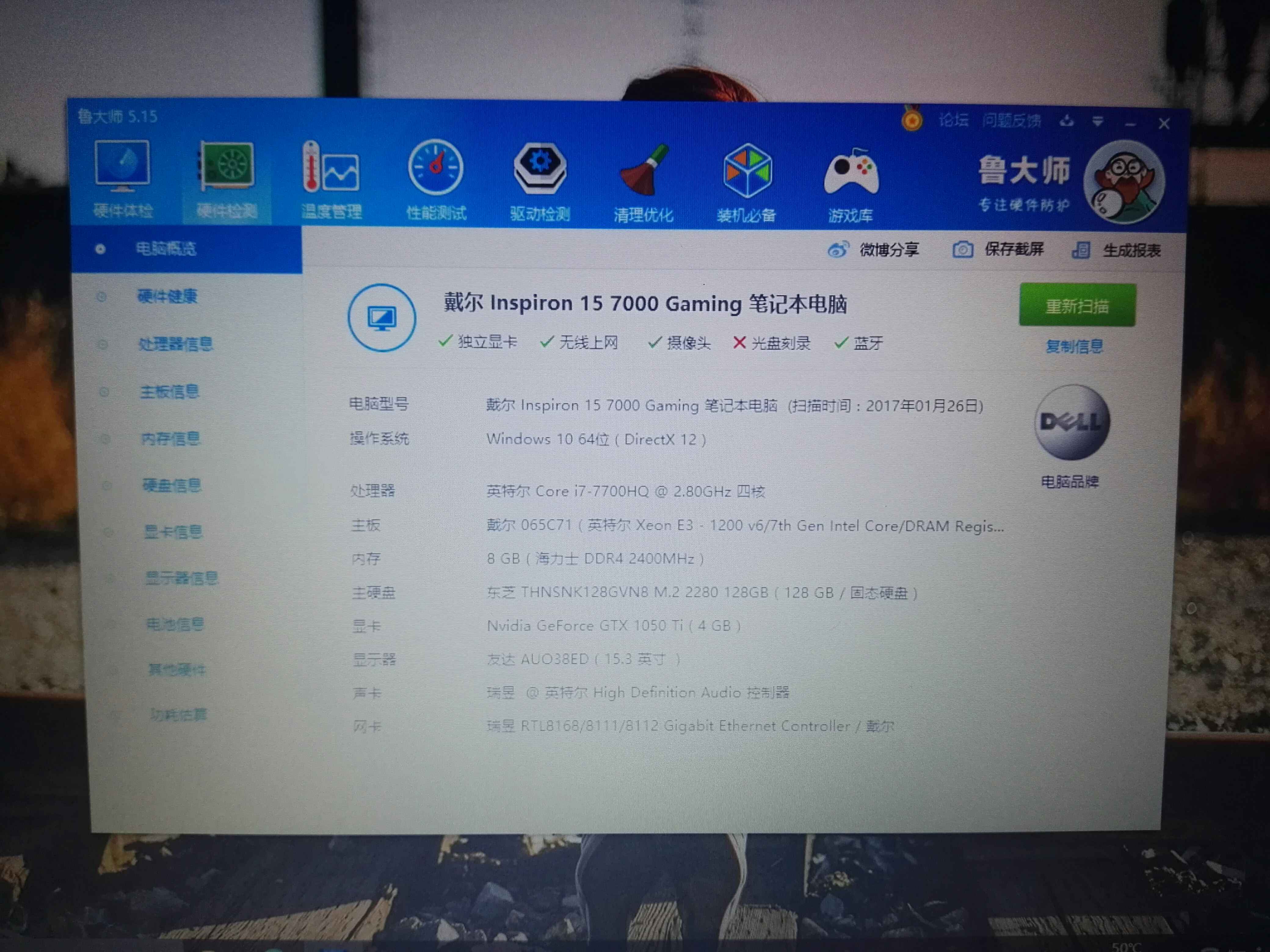The height and width of the screenshot is (952, 1270).
Task: Select 处理器信息 in sidebar
Action: [175, 344]
